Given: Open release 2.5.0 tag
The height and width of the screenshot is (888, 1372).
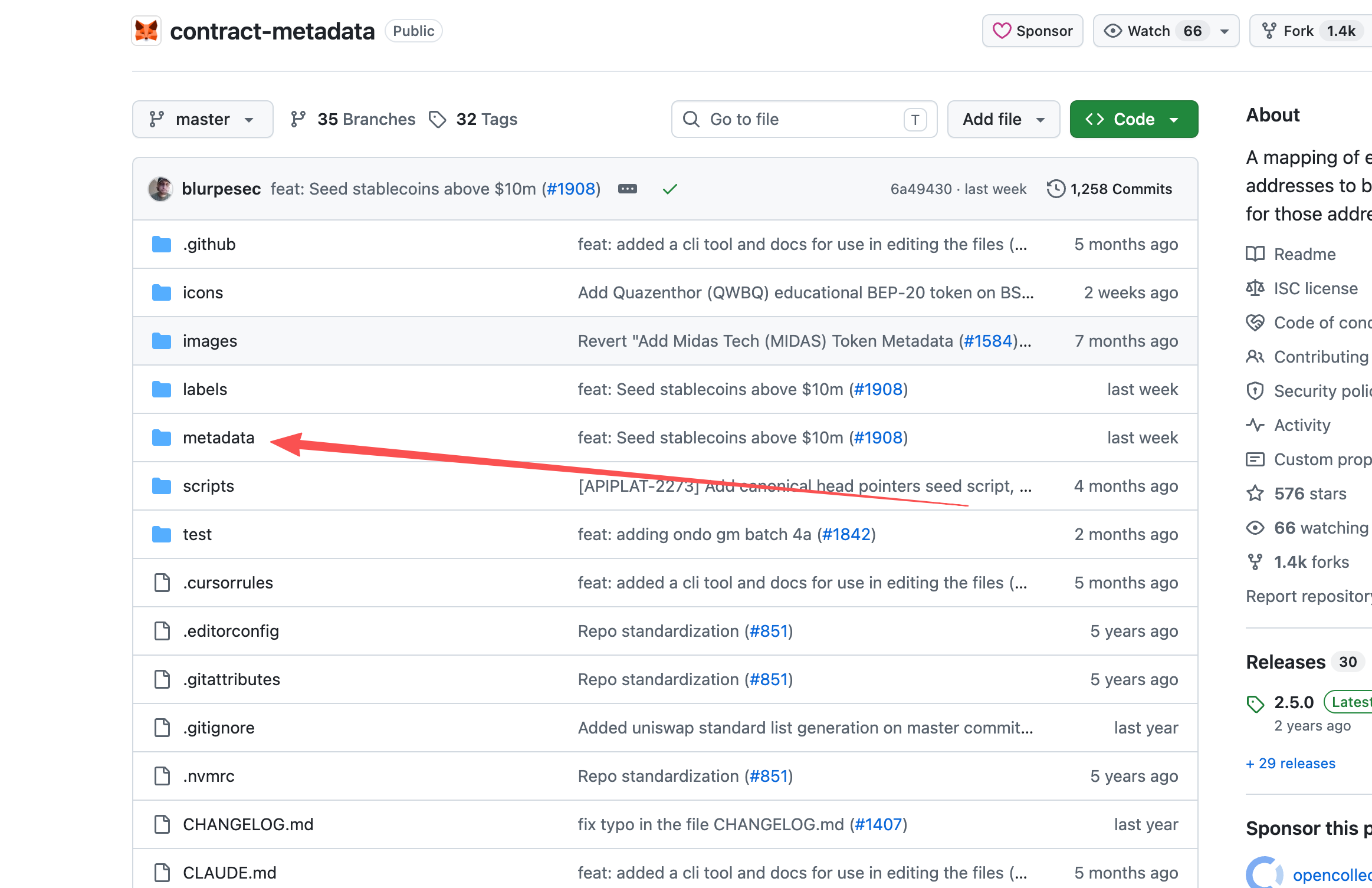Looking at the screenshot, I should [1294, 702].
